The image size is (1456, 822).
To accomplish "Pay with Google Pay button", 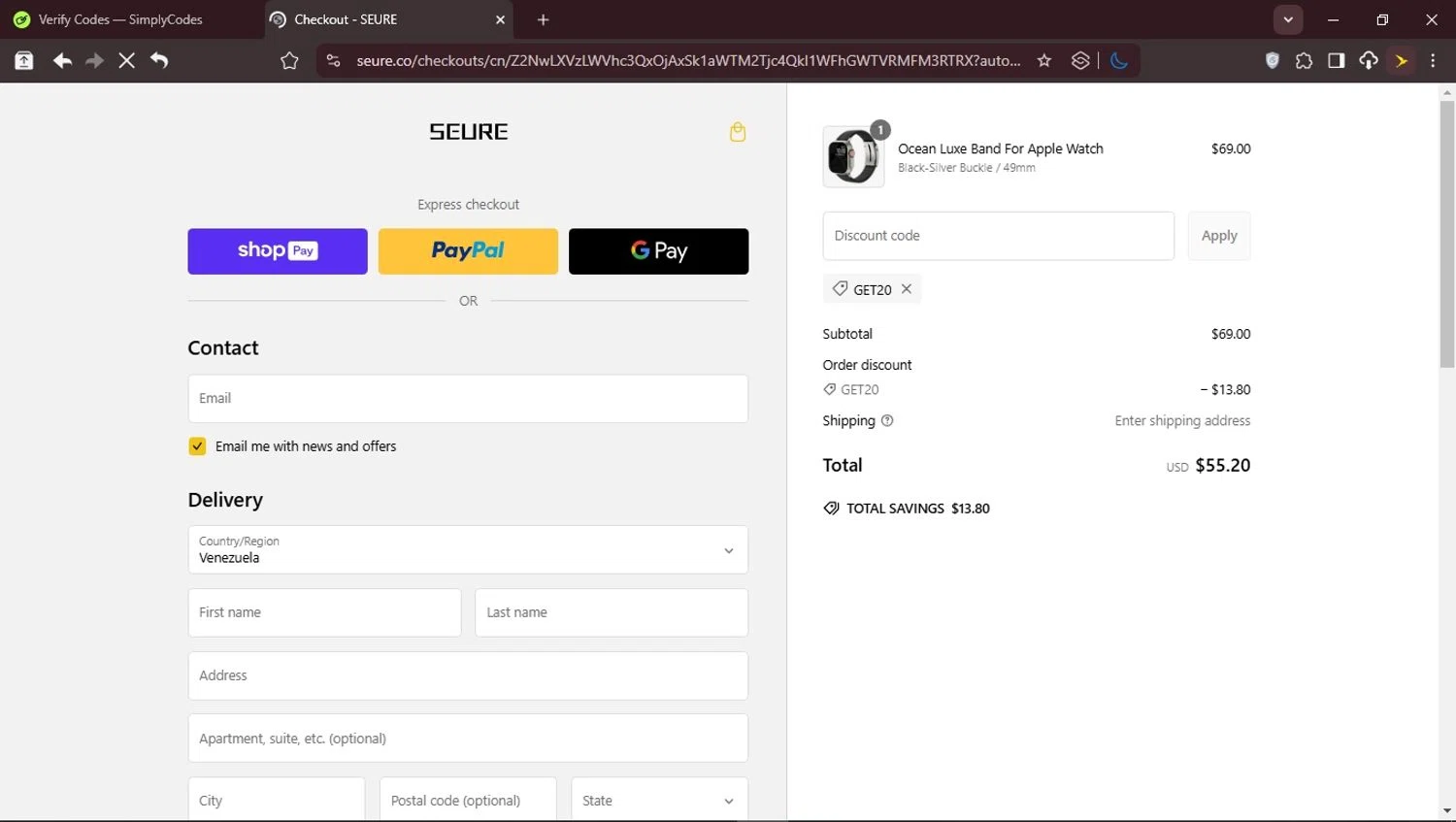I will pos(658,251).
